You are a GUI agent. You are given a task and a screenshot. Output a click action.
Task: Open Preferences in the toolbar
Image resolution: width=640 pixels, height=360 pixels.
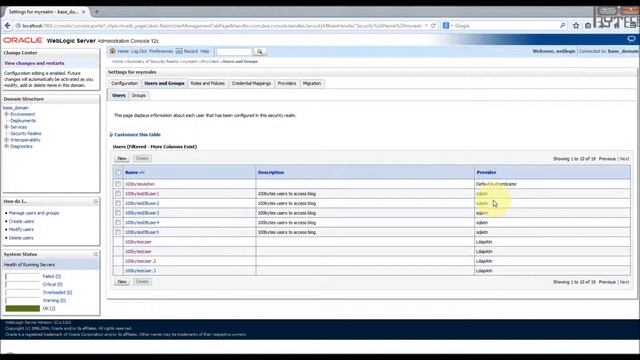click(161, 51)
